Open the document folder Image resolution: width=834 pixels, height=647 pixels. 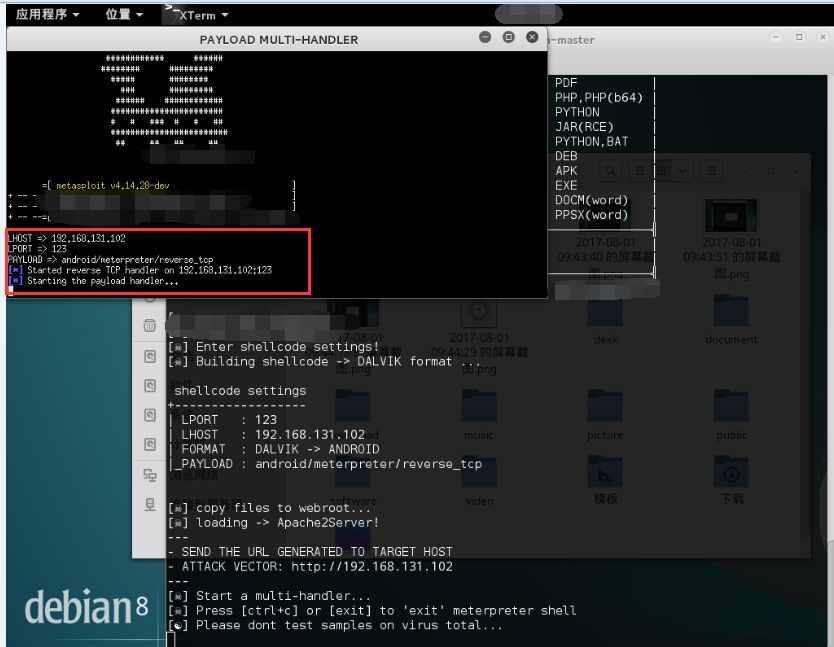point(731,318)
